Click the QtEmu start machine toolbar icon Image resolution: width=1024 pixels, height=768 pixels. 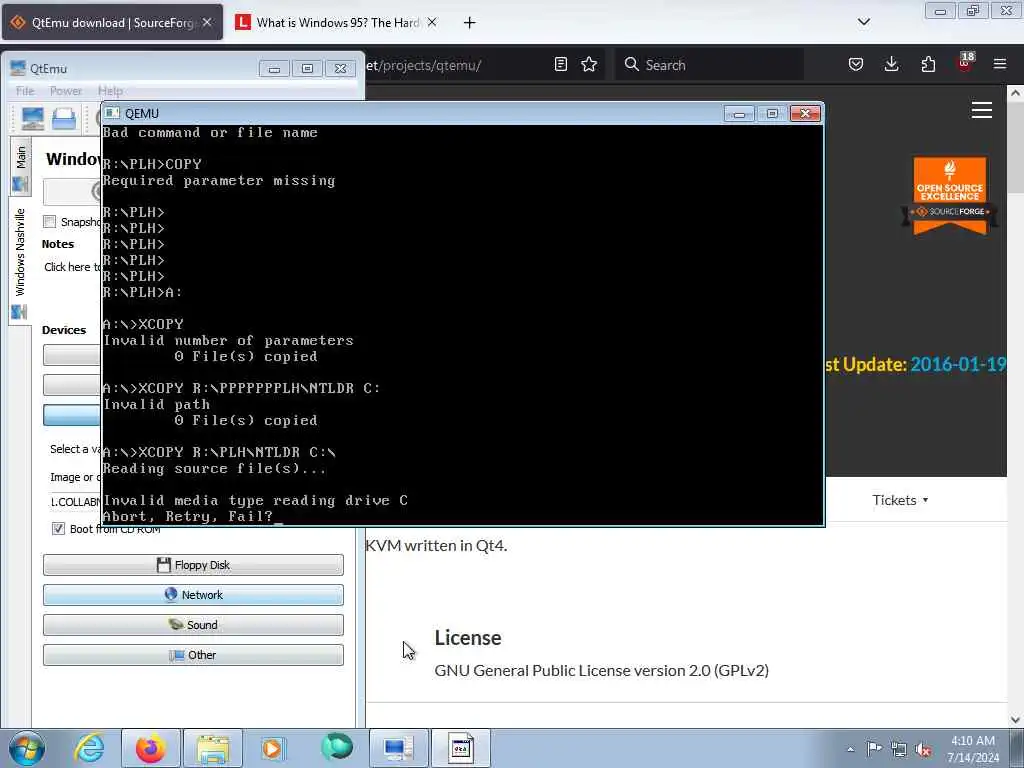point(33,118)
